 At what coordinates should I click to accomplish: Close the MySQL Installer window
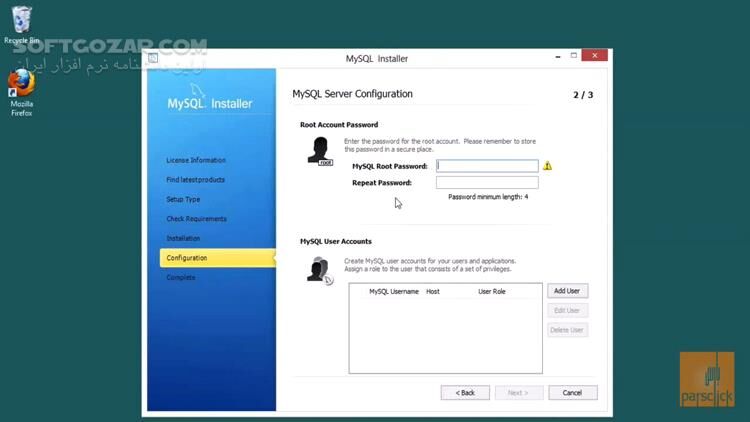point(595,58)
